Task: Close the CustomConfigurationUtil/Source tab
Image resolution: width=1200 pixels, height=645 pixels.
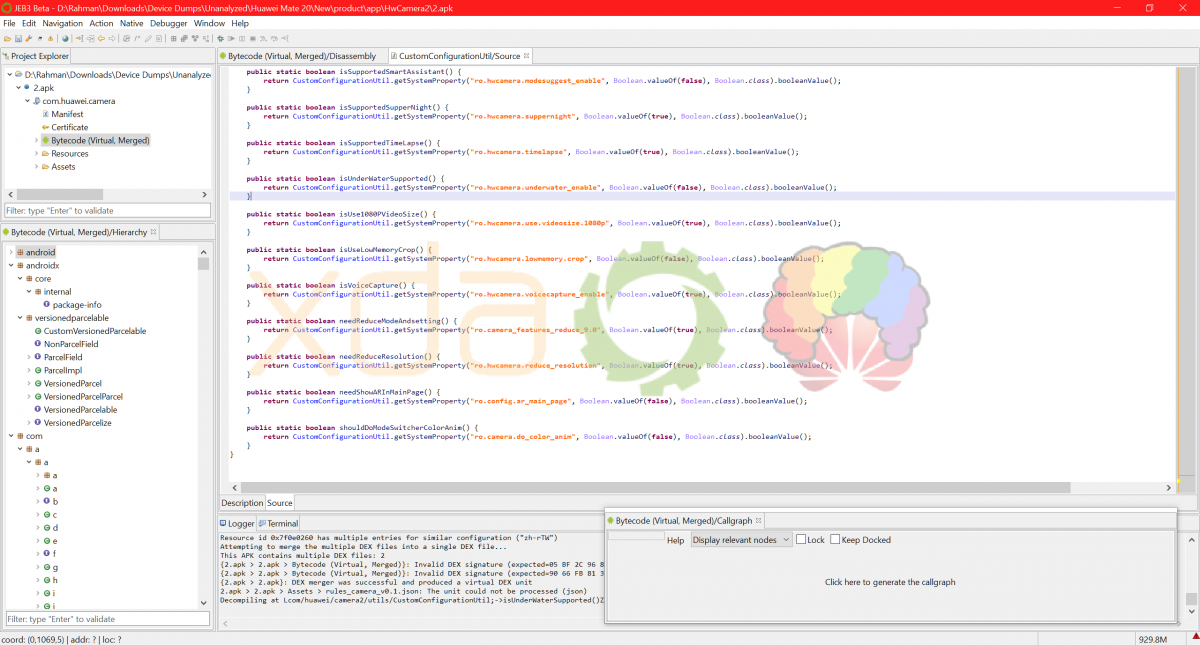Action: [x=527, y=56]
